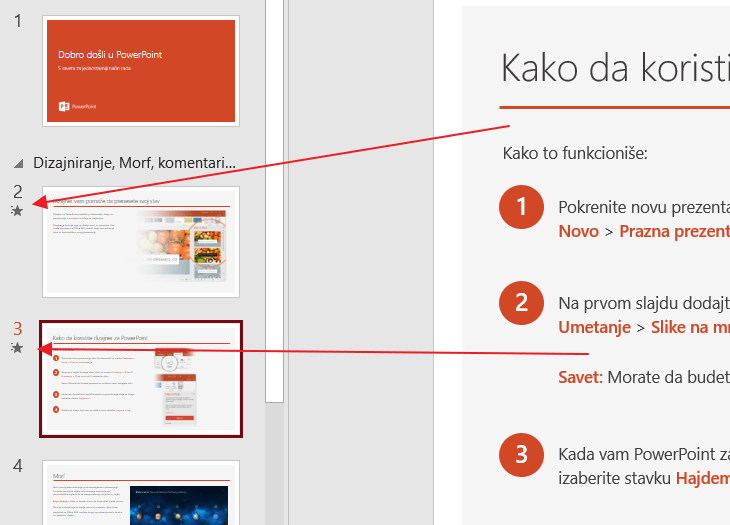Click slide number 4 label
The height and width of the screenshot is (525, 730).
[x=18, y=466]
